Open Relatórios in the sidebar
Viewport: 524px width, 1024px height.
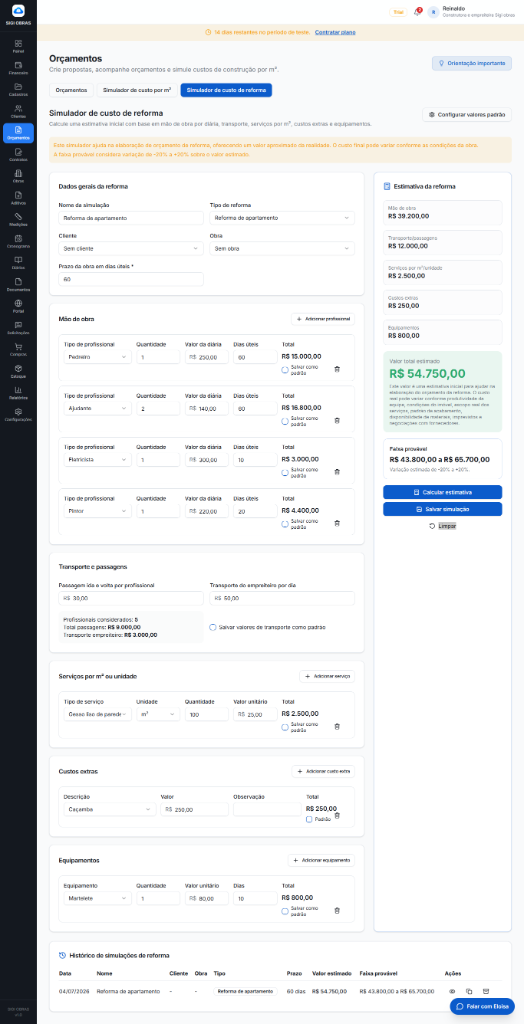coord(18,392)
